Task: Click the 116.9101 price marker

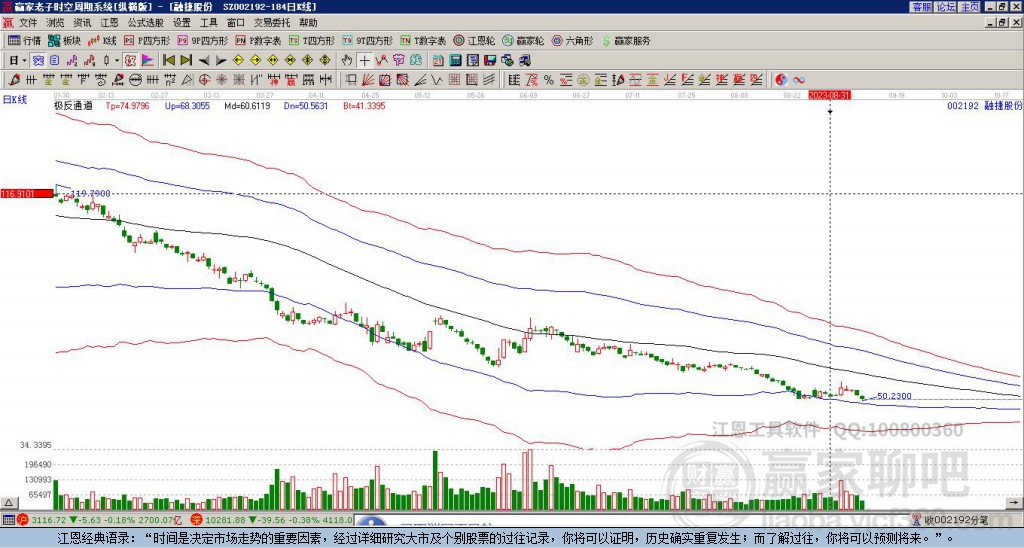Action: [27, 193]
